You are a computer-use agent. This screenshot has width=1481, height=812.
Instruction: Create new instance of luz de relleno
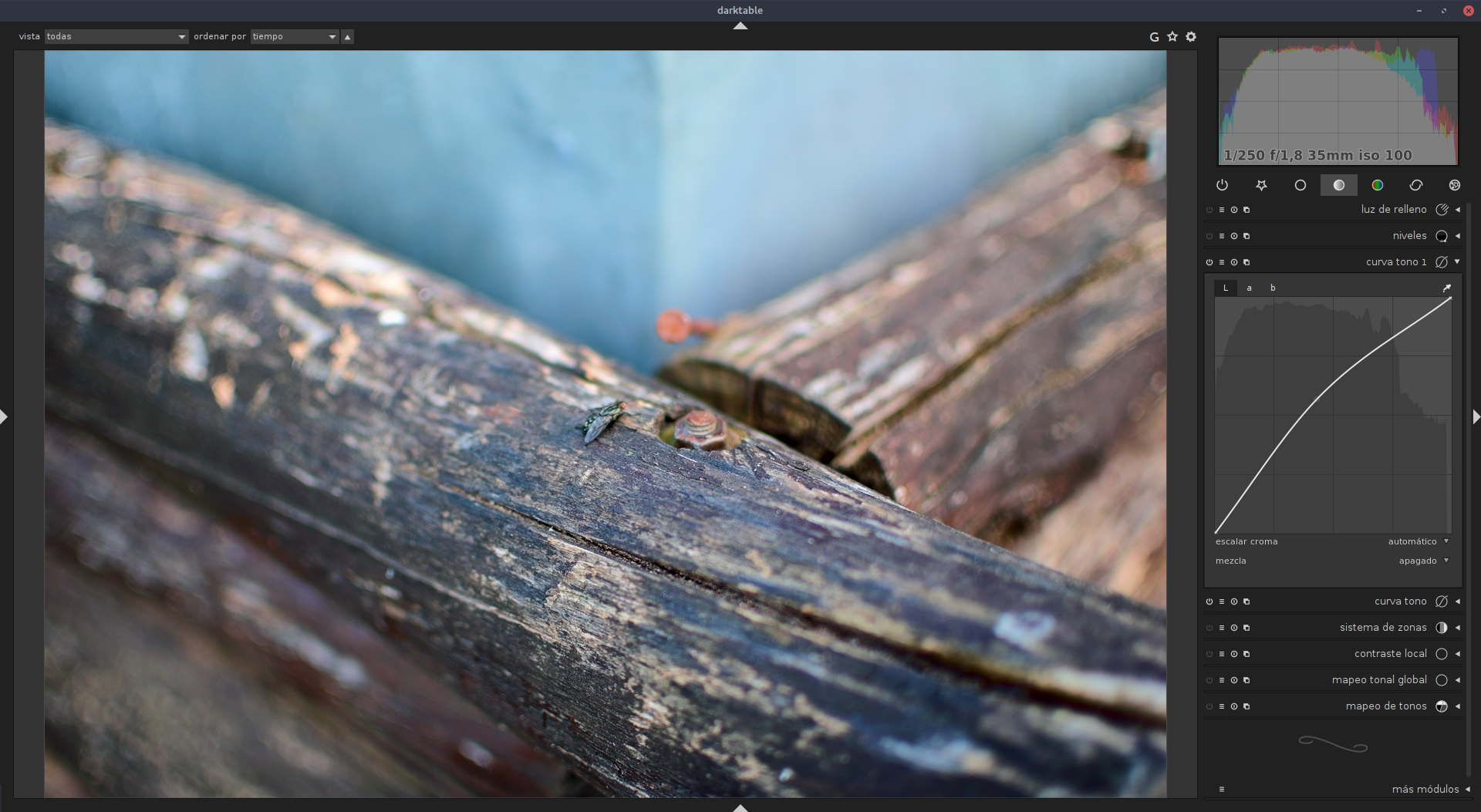click(x=1247, y=210)
